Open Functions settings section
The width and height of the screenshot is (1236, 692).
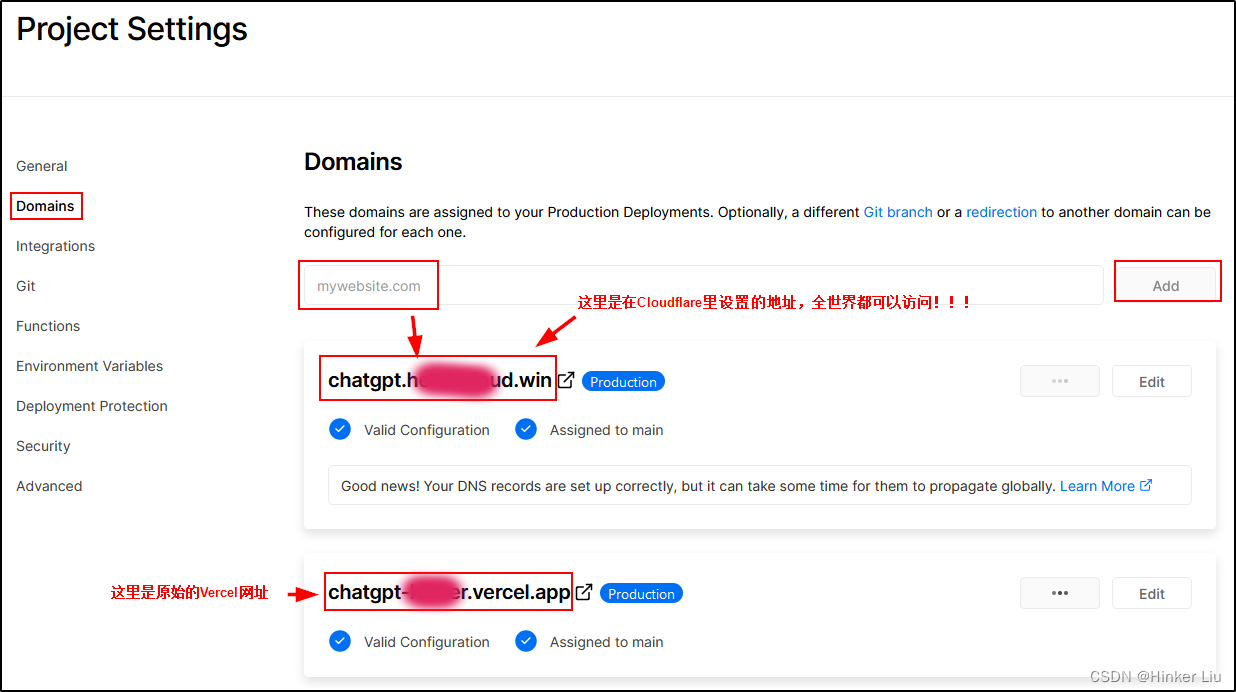pyautogui.click(x=48, y=326)
